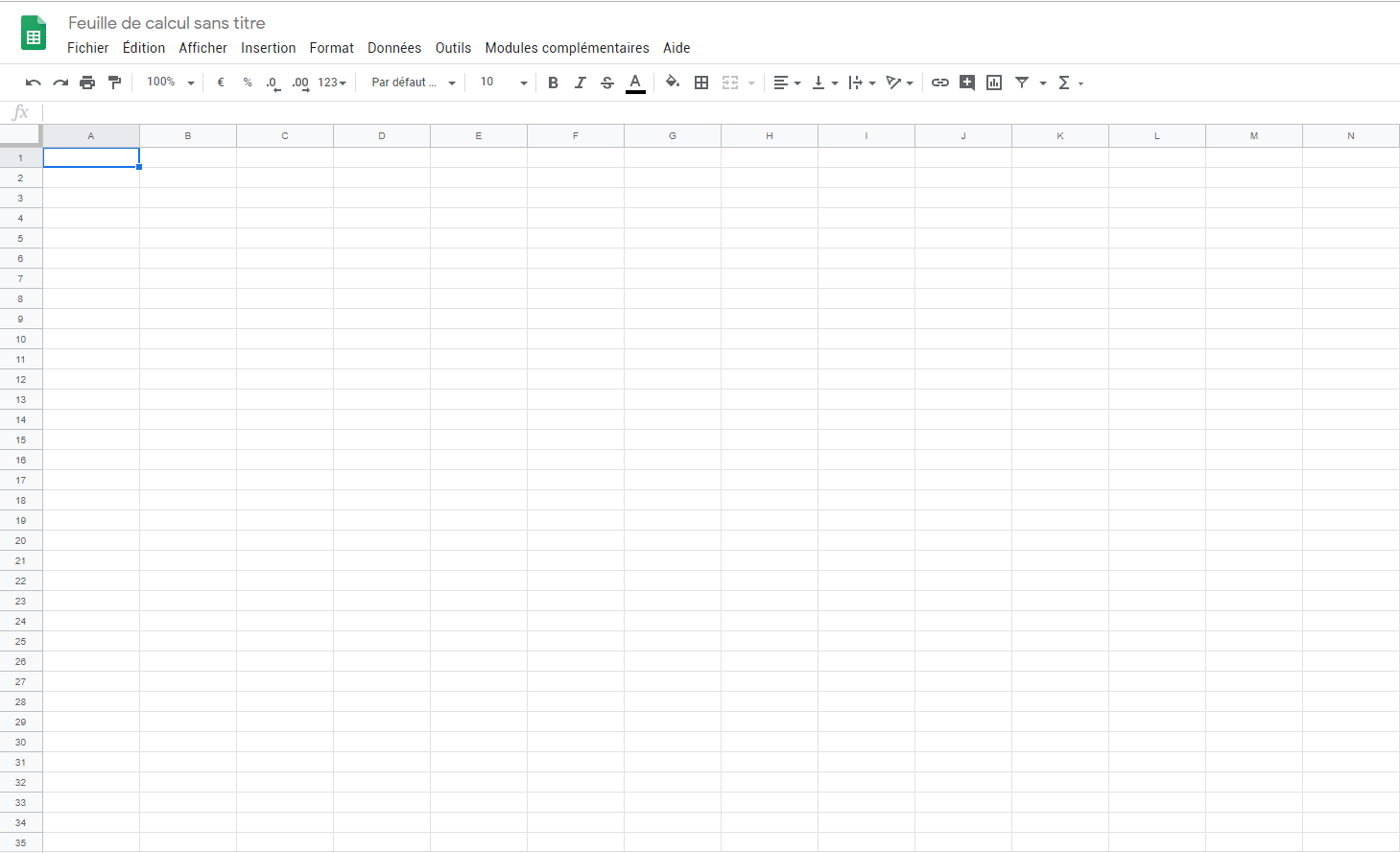This screenshot has height=853, width=1400.
Task: Expand the merge cells options arrow
Action: coord(751,83)
